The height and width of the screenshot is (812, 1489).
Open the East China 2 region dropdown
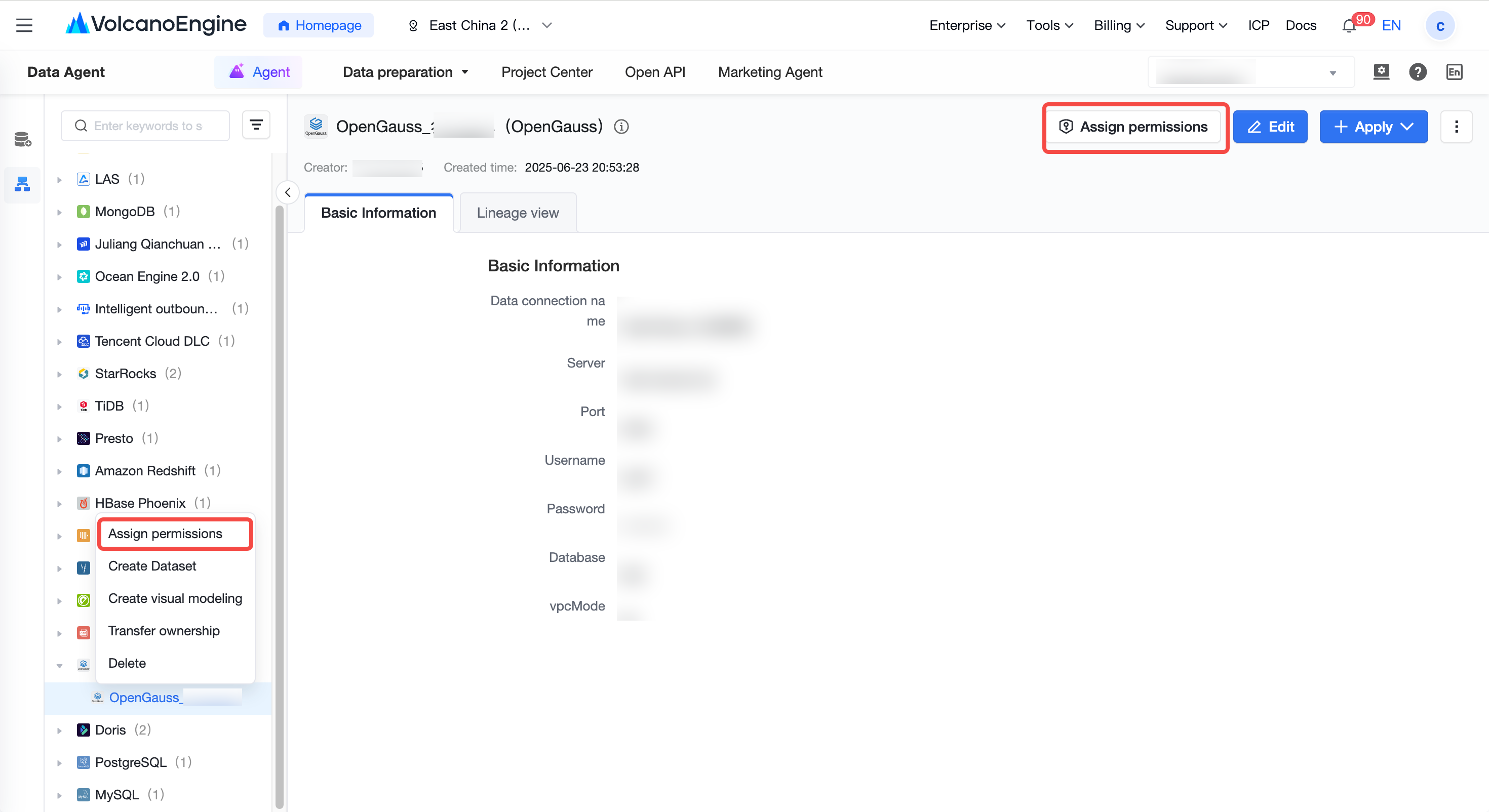click(480, 25)
